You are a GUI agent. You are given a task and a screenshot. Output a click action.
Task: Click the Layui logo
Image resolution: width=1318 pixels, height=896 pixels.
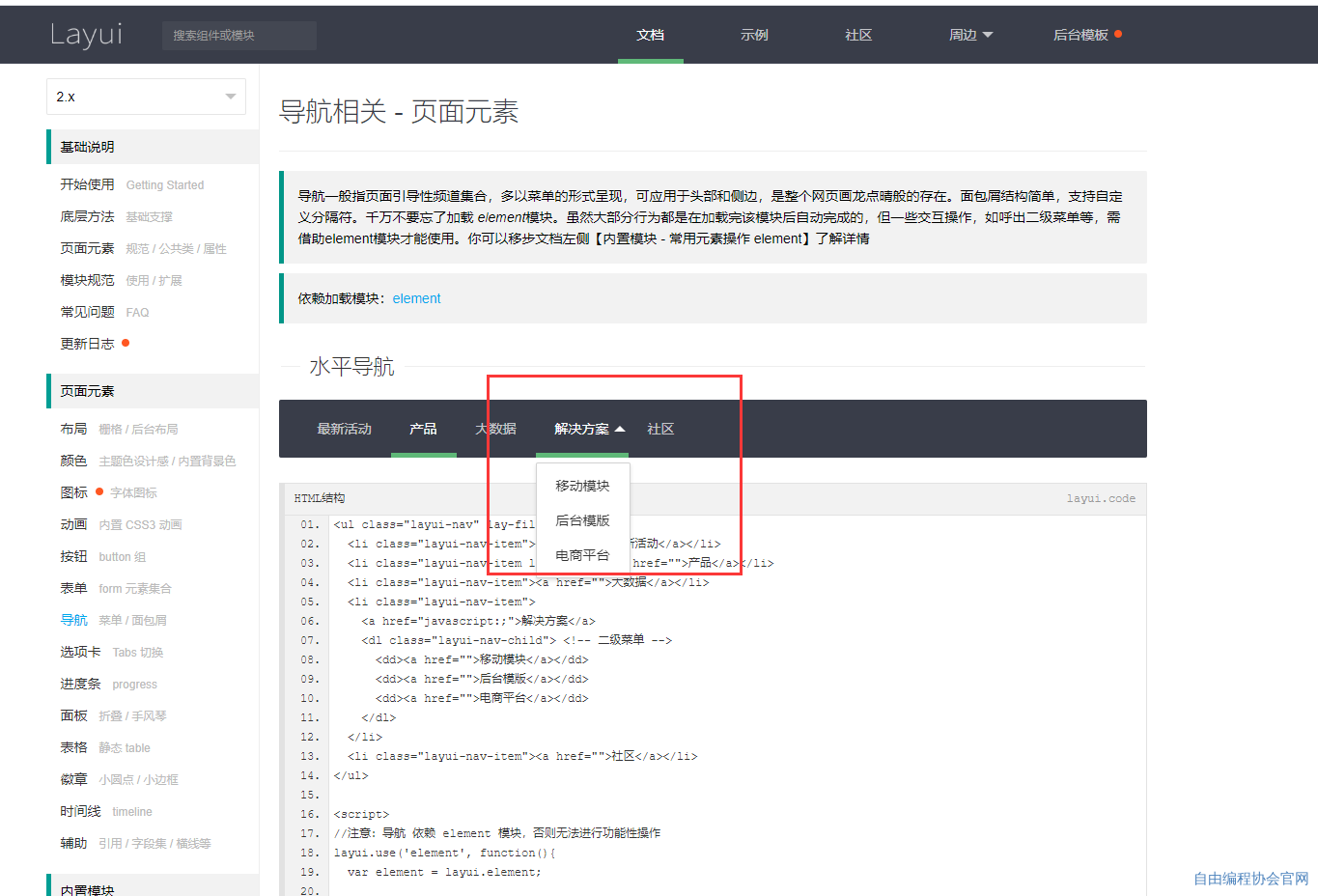point(86,35)
